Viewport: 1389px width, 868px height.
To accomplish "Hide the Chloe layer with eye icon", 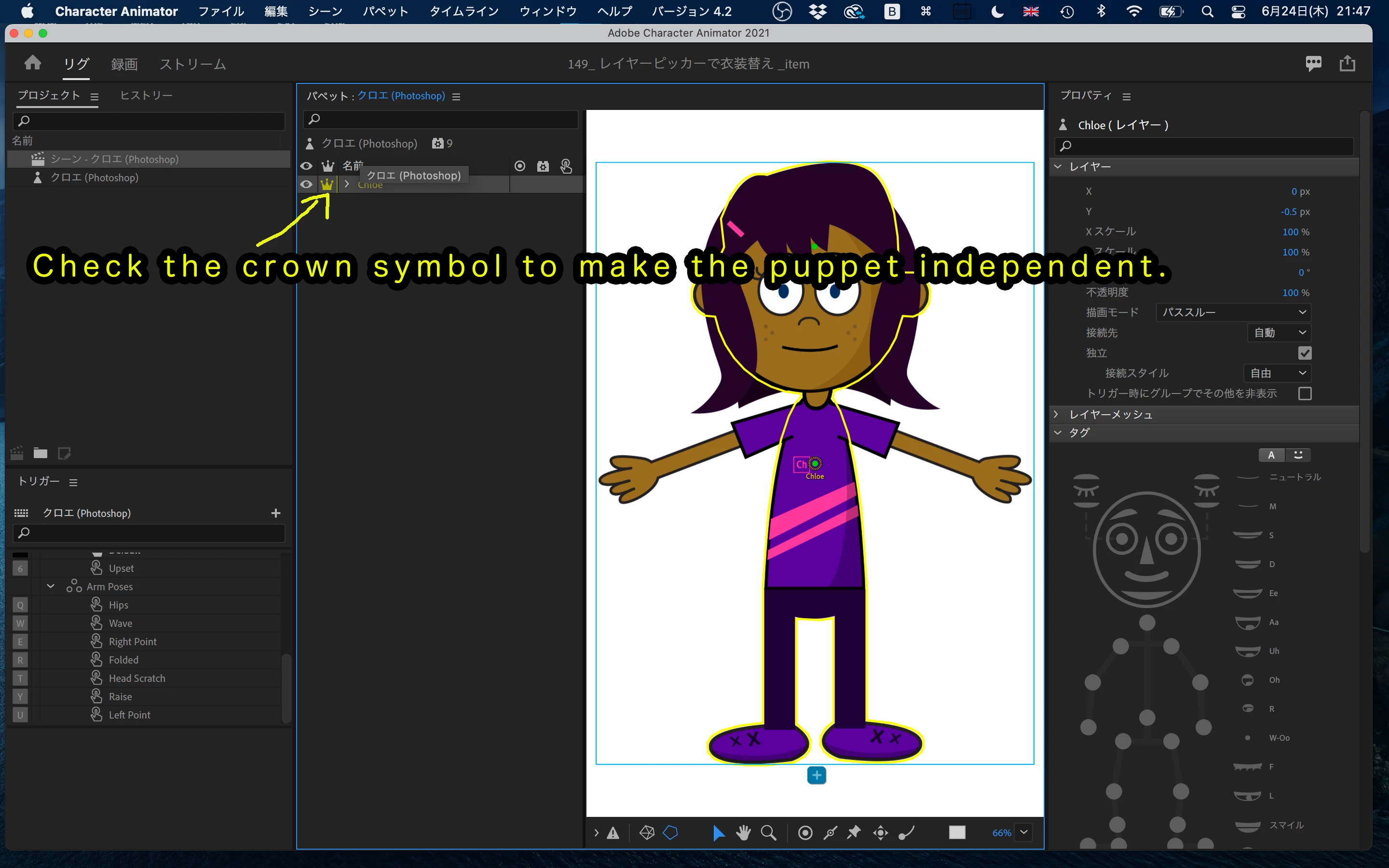I will pos(307,184).
